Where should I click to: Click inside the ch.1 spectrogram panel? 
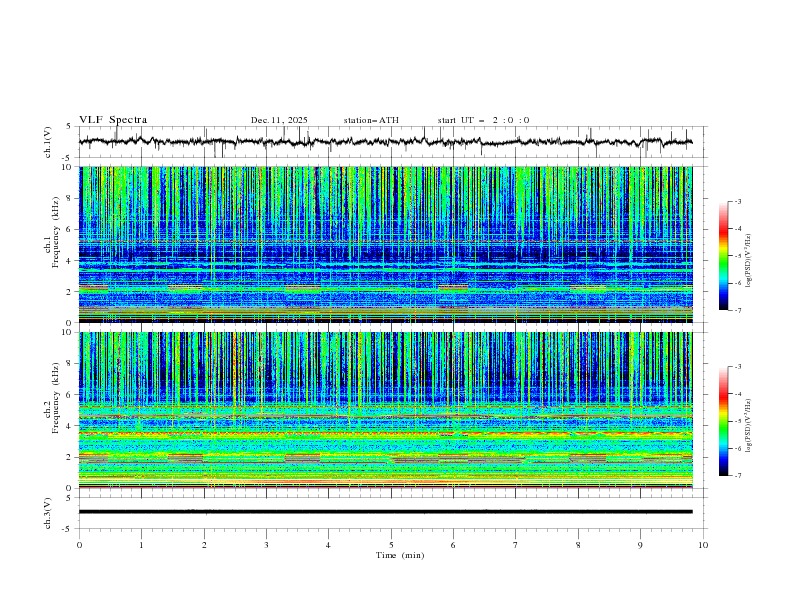pyautogui.click(x=386, y=244)
